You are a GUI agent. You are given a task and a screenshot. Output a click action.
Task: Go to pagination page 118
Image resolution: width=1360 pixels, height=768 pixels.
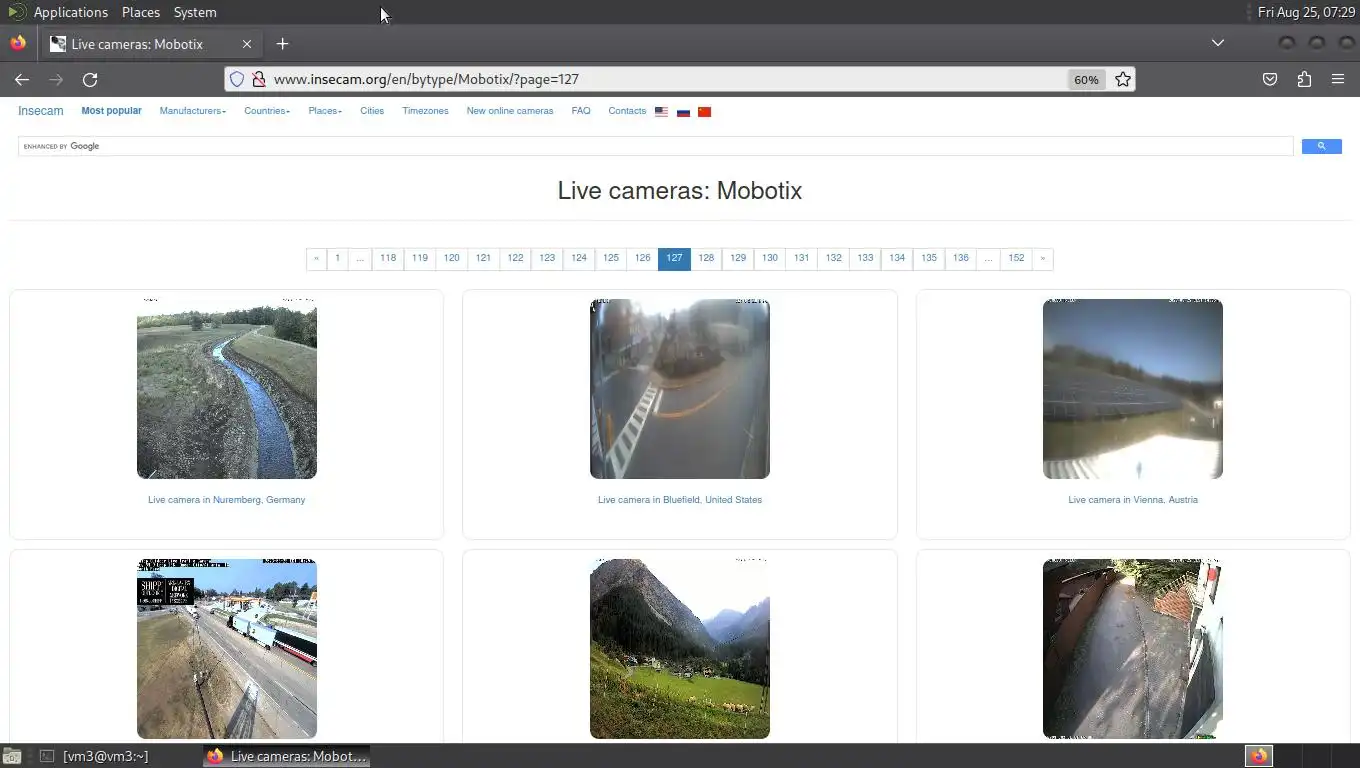coord(388,258)
